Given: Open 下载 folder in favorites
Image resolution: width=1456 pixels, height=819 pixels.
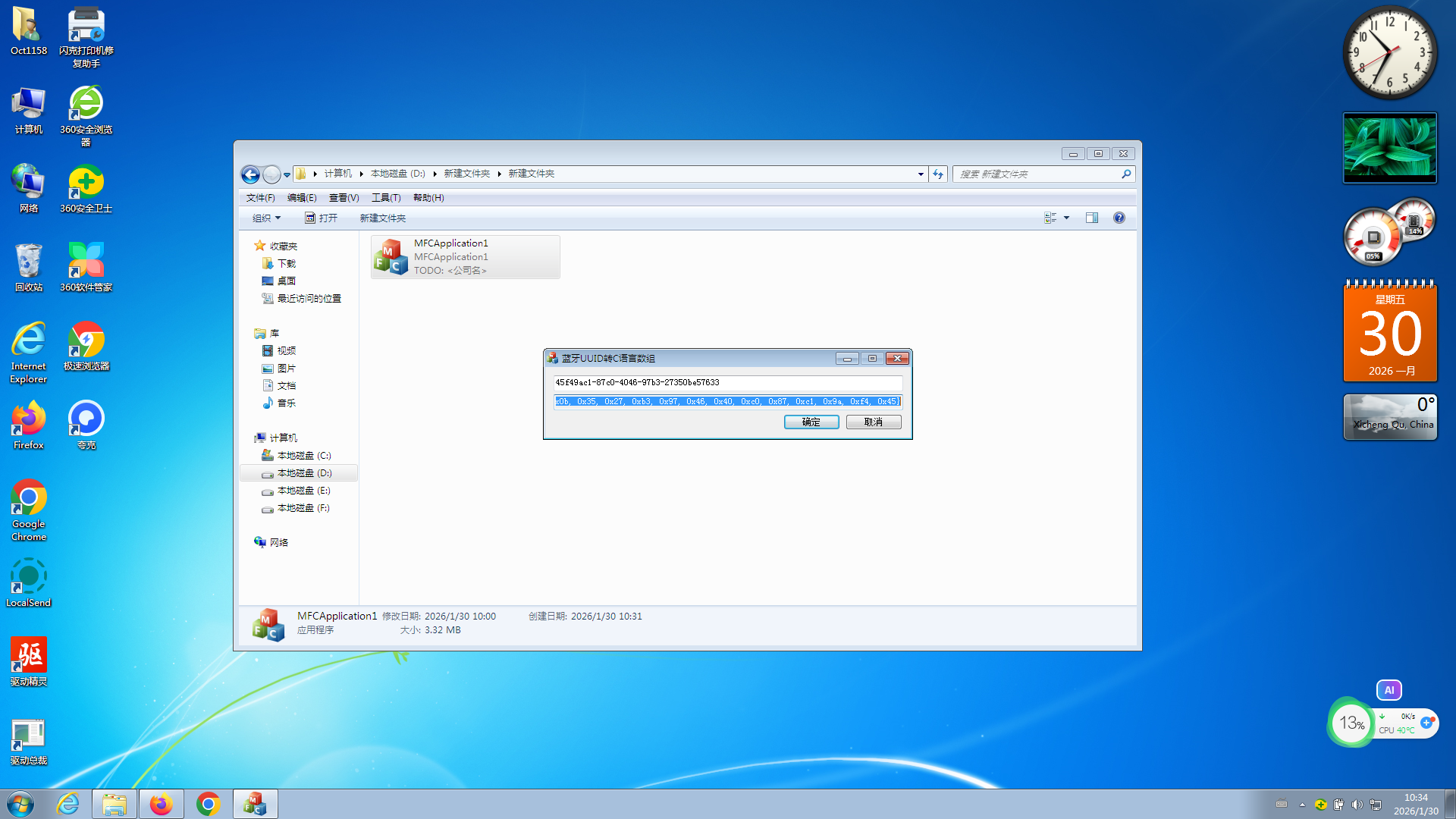Looking at the screenshot, I should click(x=286, y=264).
